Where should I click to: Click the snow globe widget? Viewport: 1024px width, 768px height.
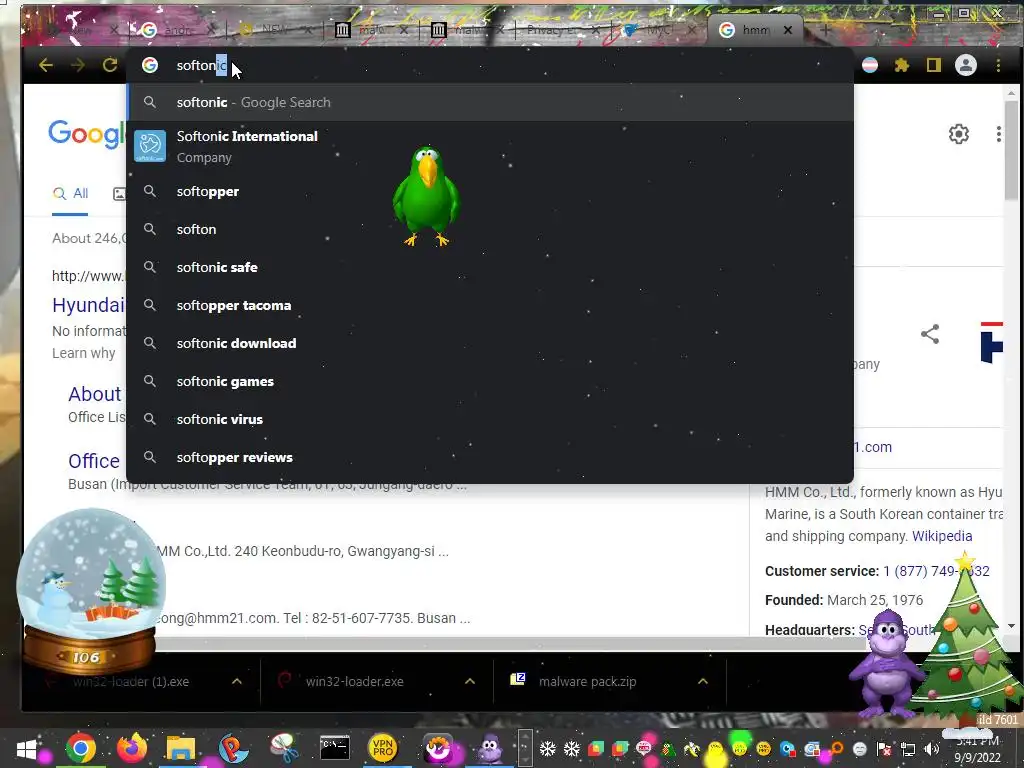pos(91,590)
